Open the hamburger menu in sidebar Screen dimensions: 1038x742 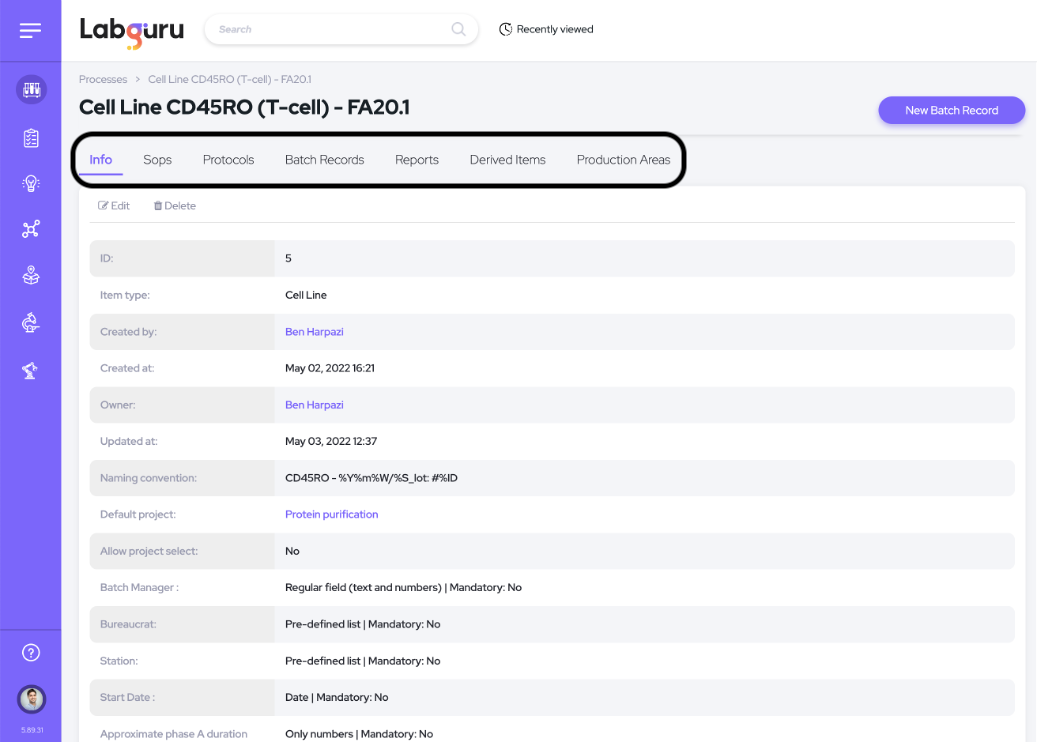click(30, 31)
